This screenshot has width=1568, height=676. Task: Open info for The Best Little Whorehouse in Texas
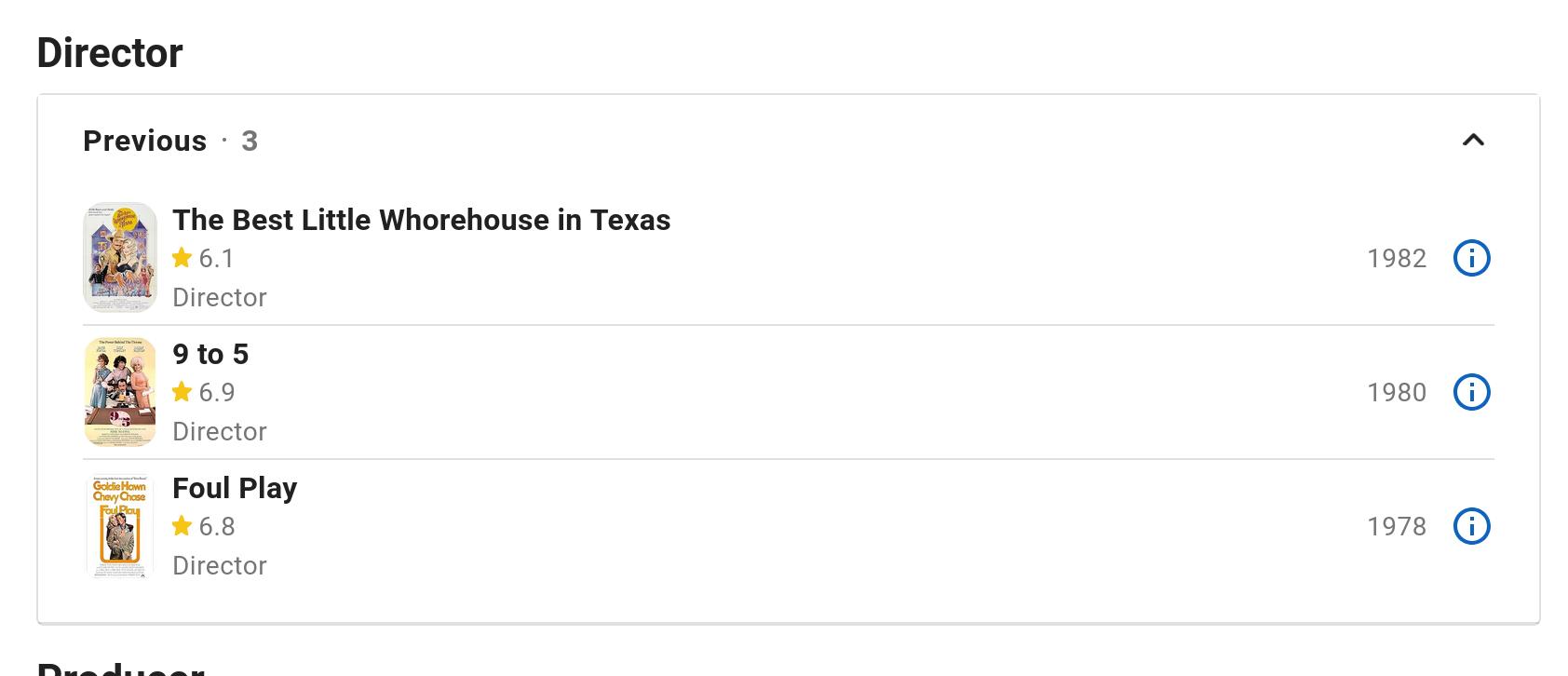tap(1471, 258)
